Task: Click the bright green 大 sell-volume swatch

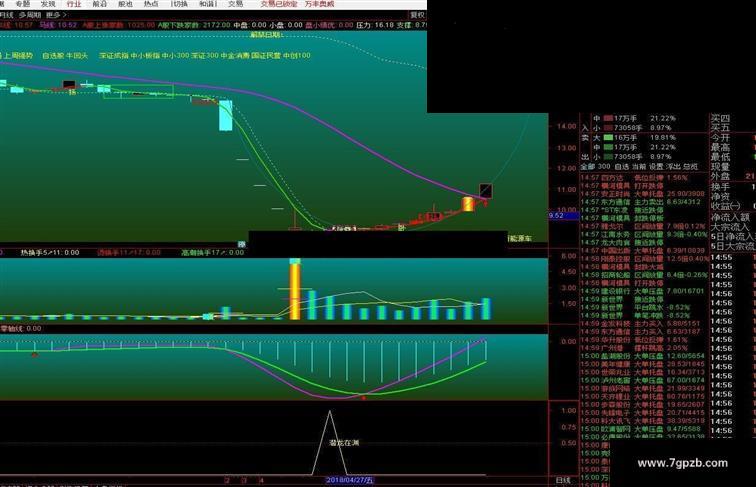Action: (x=608, y=137)
